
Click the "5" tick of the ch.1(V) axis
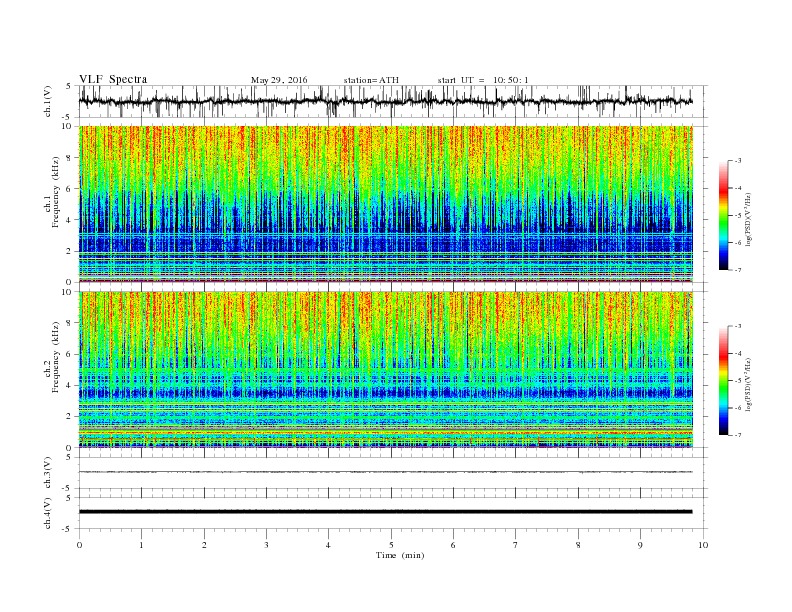68,86
